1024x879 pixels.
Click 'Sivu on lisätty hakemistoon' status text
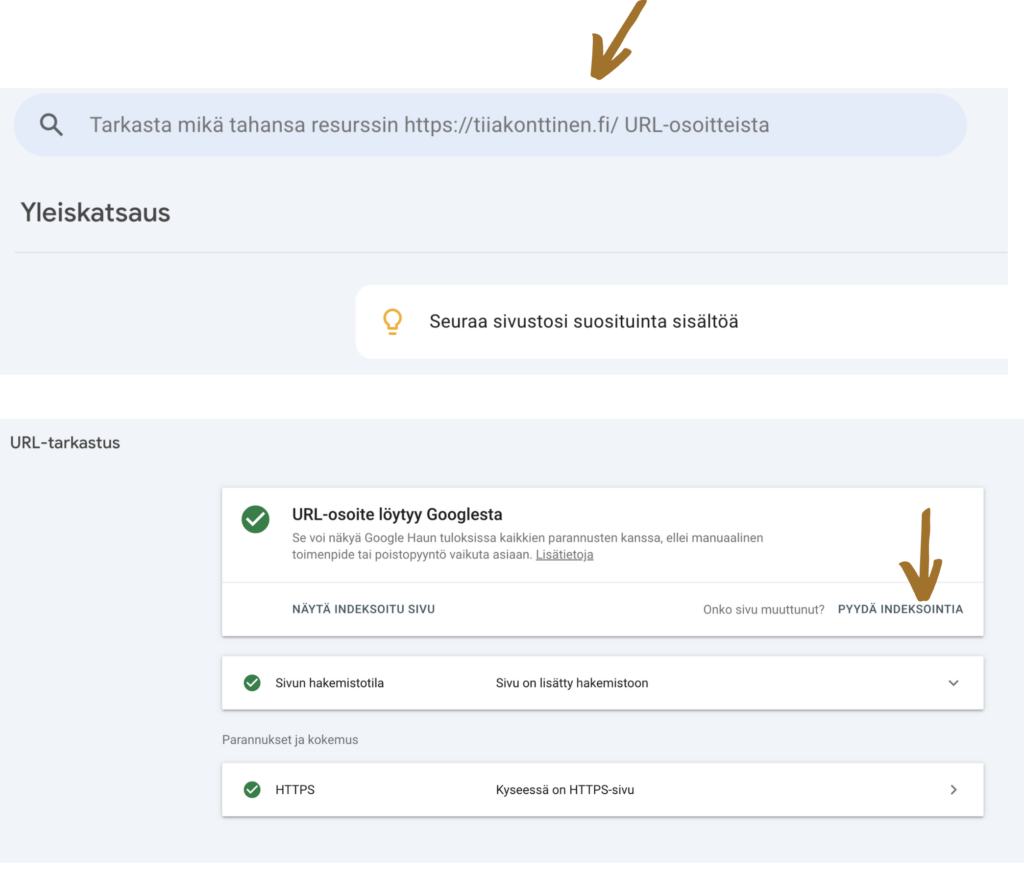pyautogui.click(x=572, y=683)
